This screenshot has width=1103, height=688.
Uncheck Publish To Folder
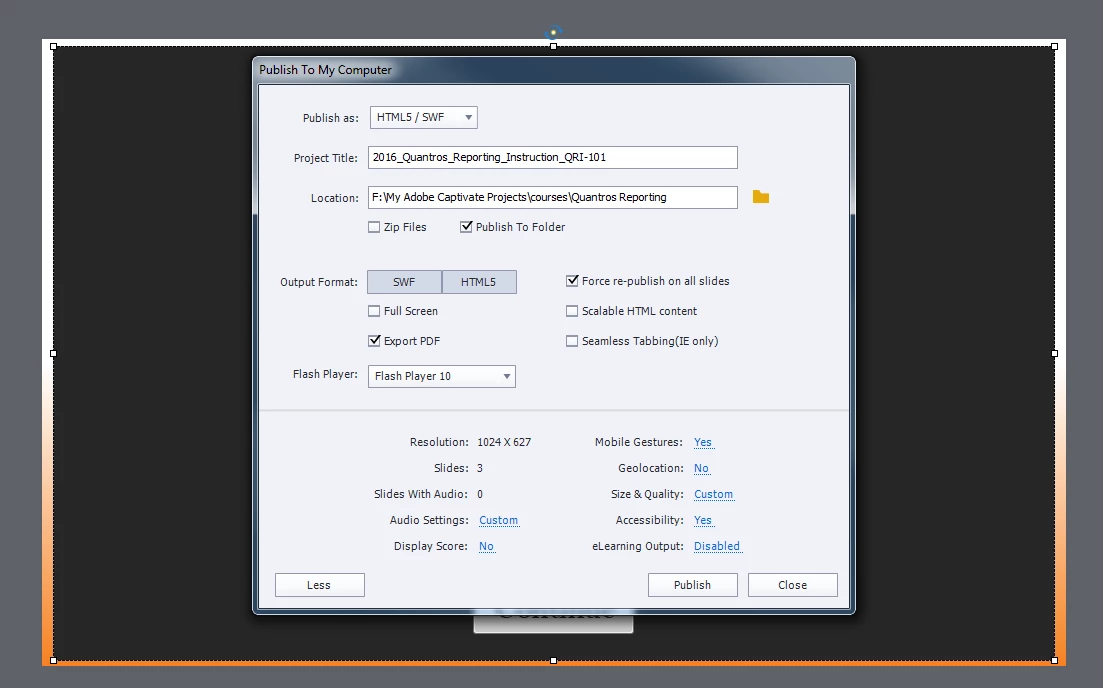[466, 227]
